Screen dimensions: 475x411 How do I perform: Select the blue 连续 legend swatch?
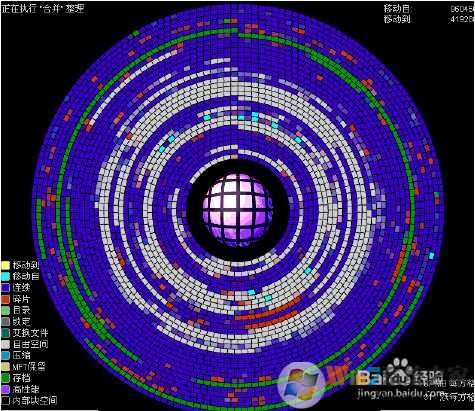6,288
